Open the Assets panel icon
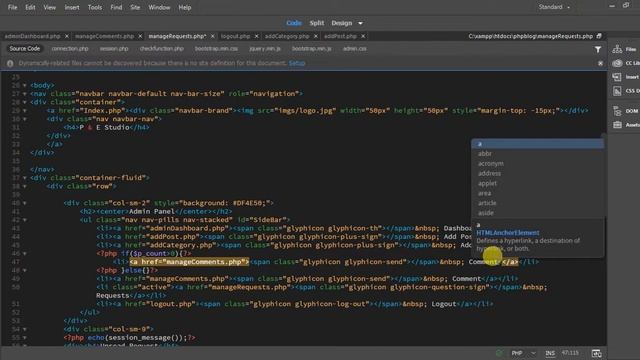Image resolution: width=640 pixels, height=360 pixels. point(617,124)
